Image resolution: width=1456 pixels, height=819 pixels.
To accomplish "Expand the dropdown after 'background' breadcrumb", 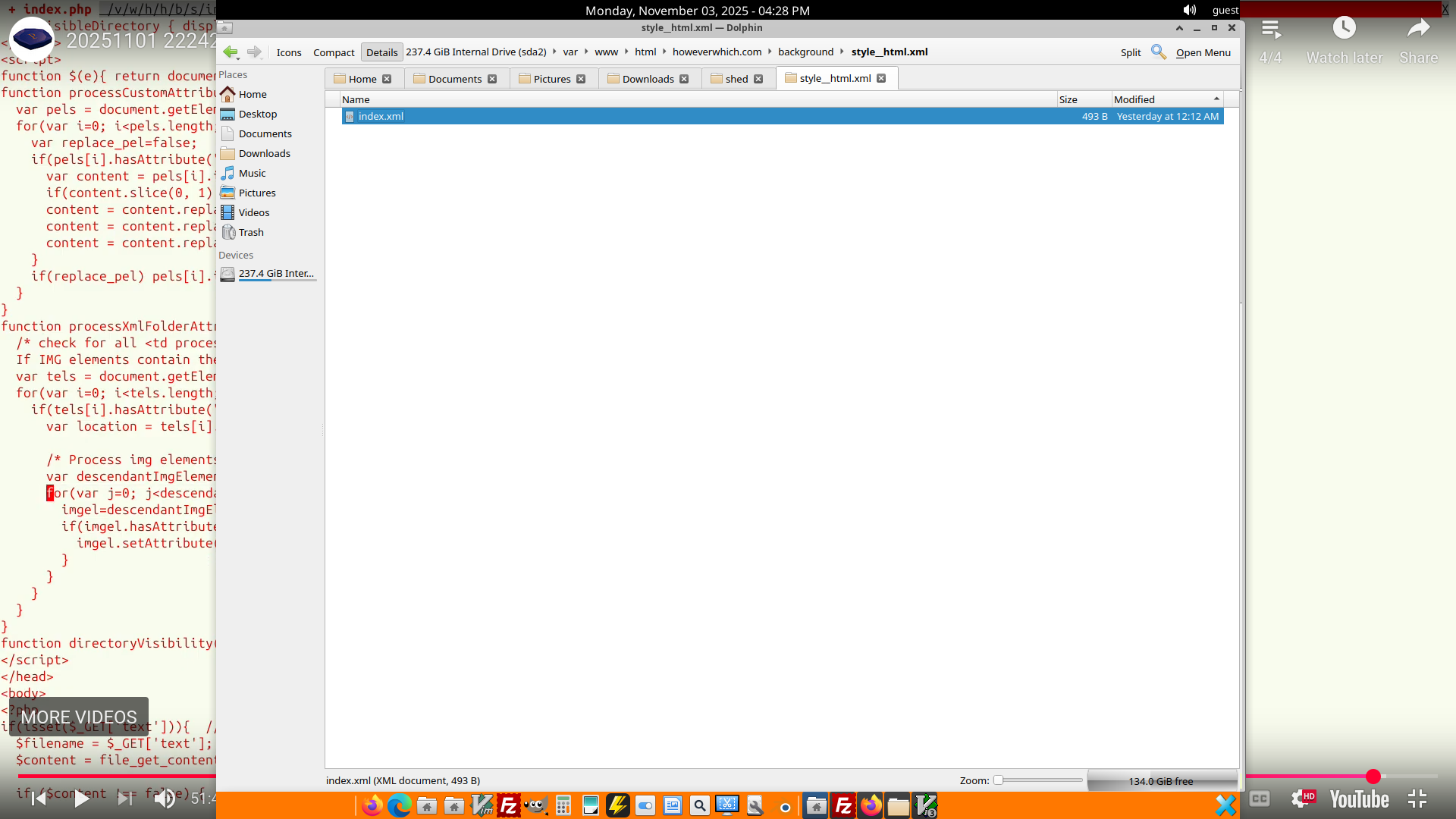I will click(842, 52).
